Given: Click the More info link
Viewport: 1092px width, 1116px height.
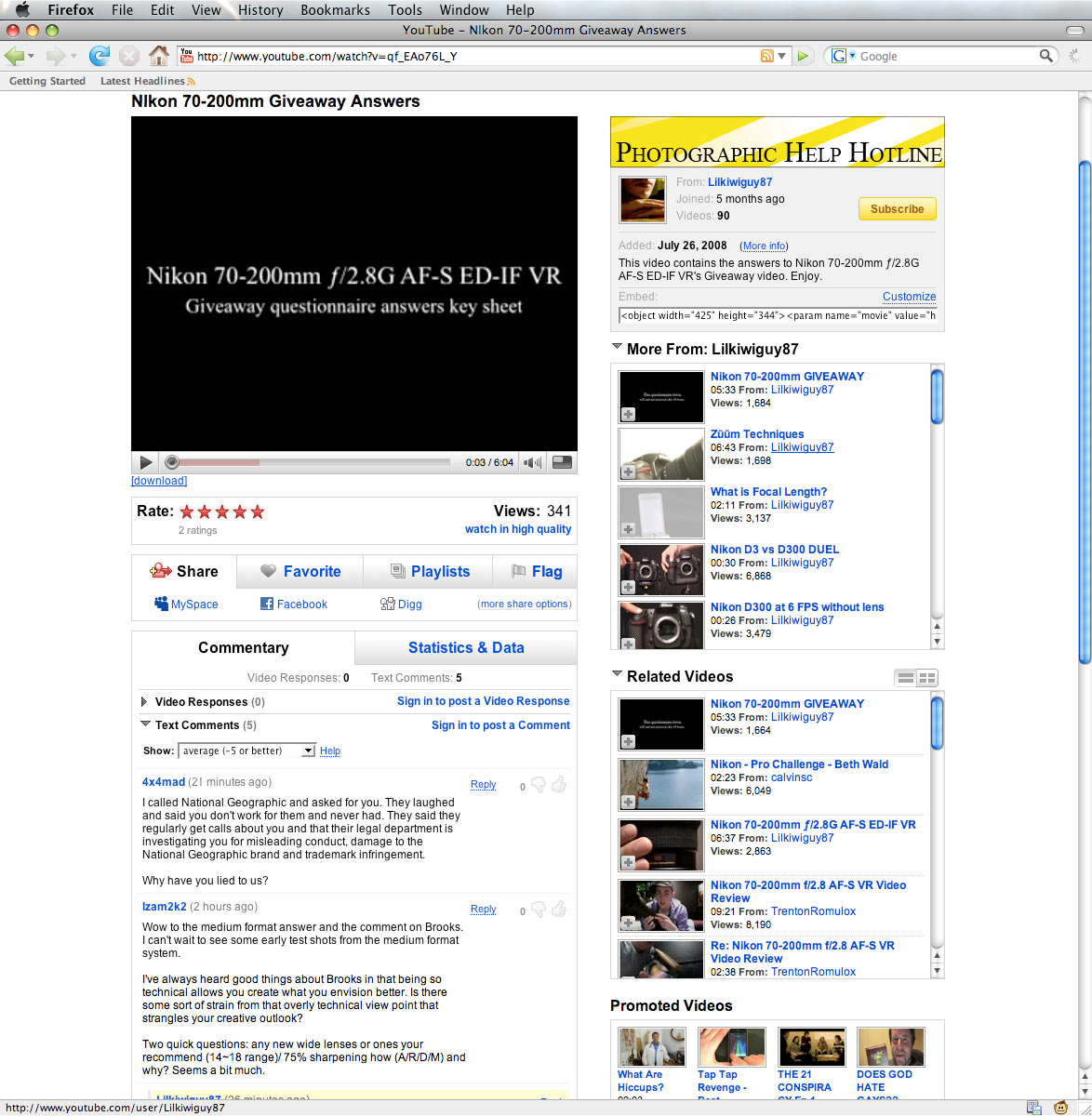Looking at the screenshot, I should pos(765,246).
